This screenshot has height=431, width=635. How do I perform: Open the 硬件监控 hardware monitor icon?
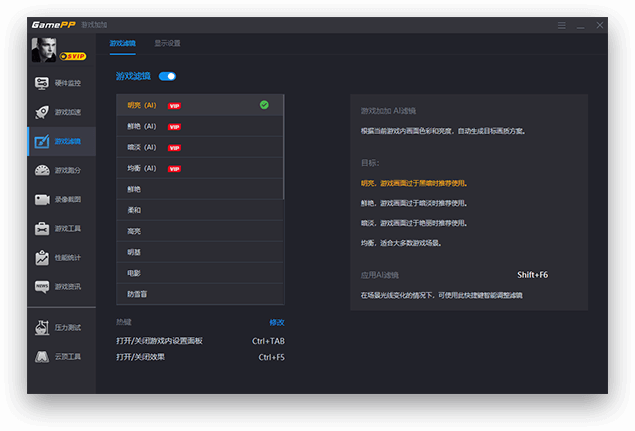click(x=42, y=83)
